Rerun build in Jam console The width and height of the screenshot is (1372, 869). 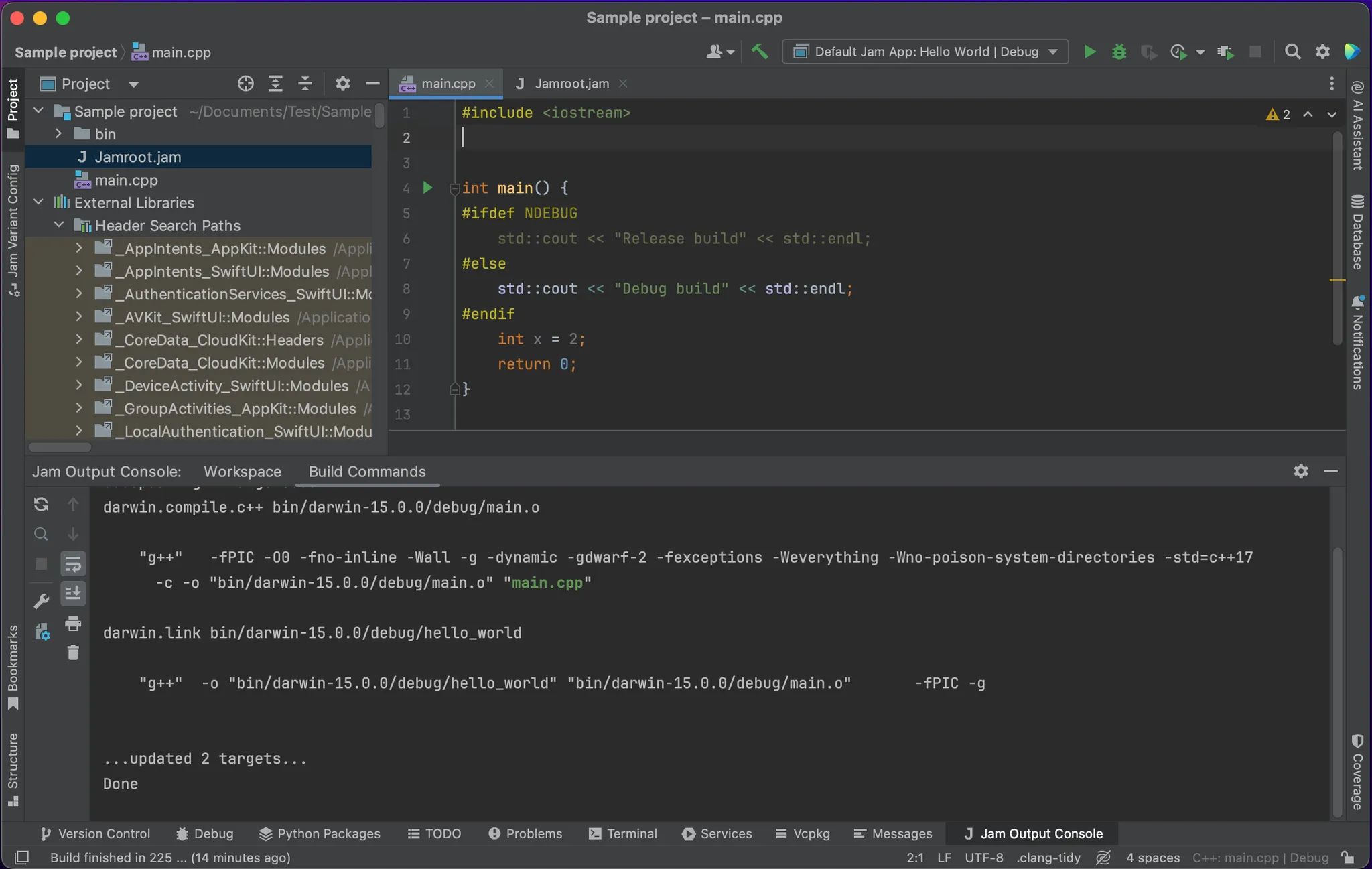tap(41, 504)
